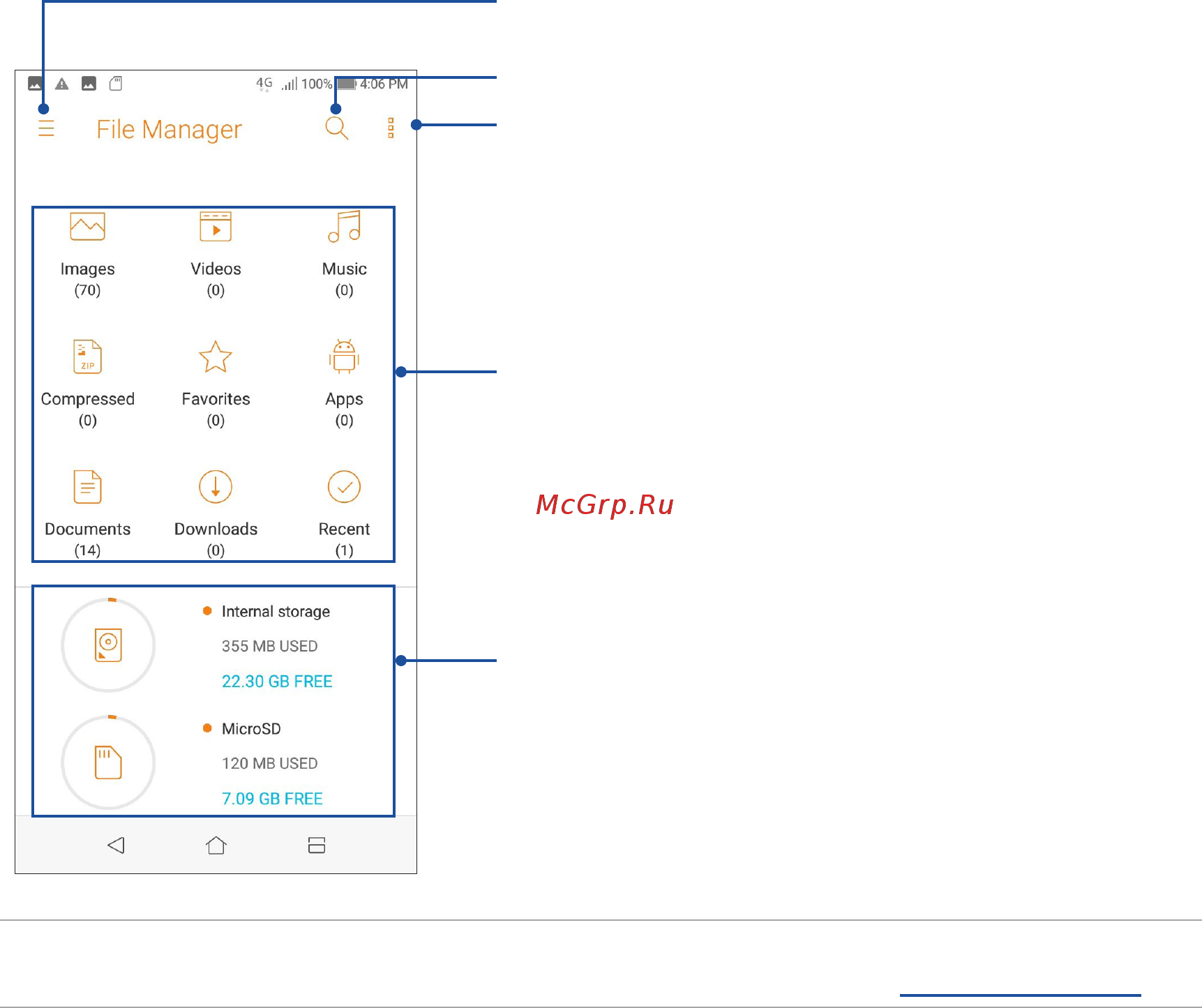Select the Documents label
This screenshot has width=1202, height=1008.
(x=88, y=529)
